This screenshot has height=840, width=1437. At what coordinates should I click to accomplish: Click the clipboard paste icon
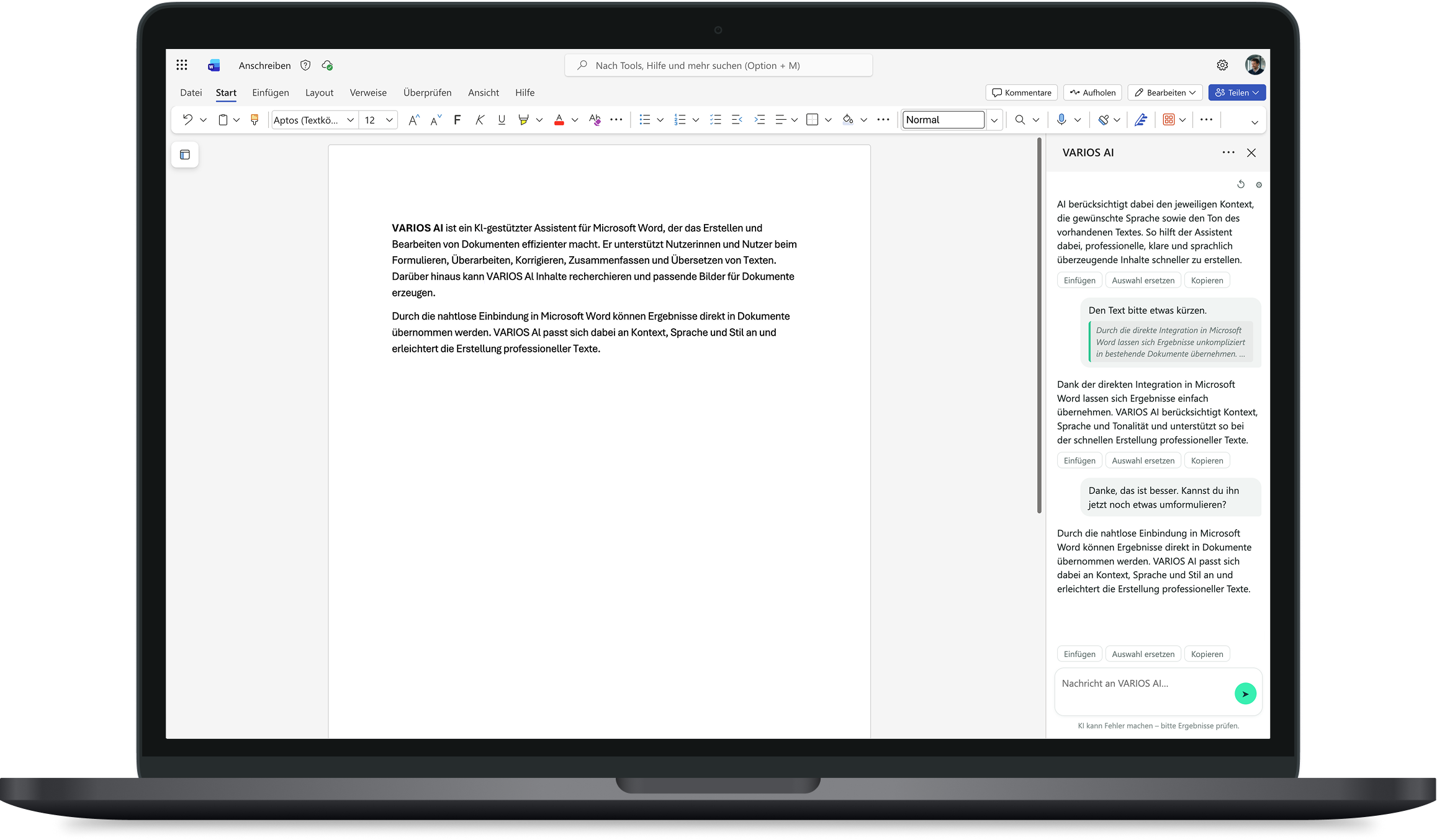coord(223,120)
